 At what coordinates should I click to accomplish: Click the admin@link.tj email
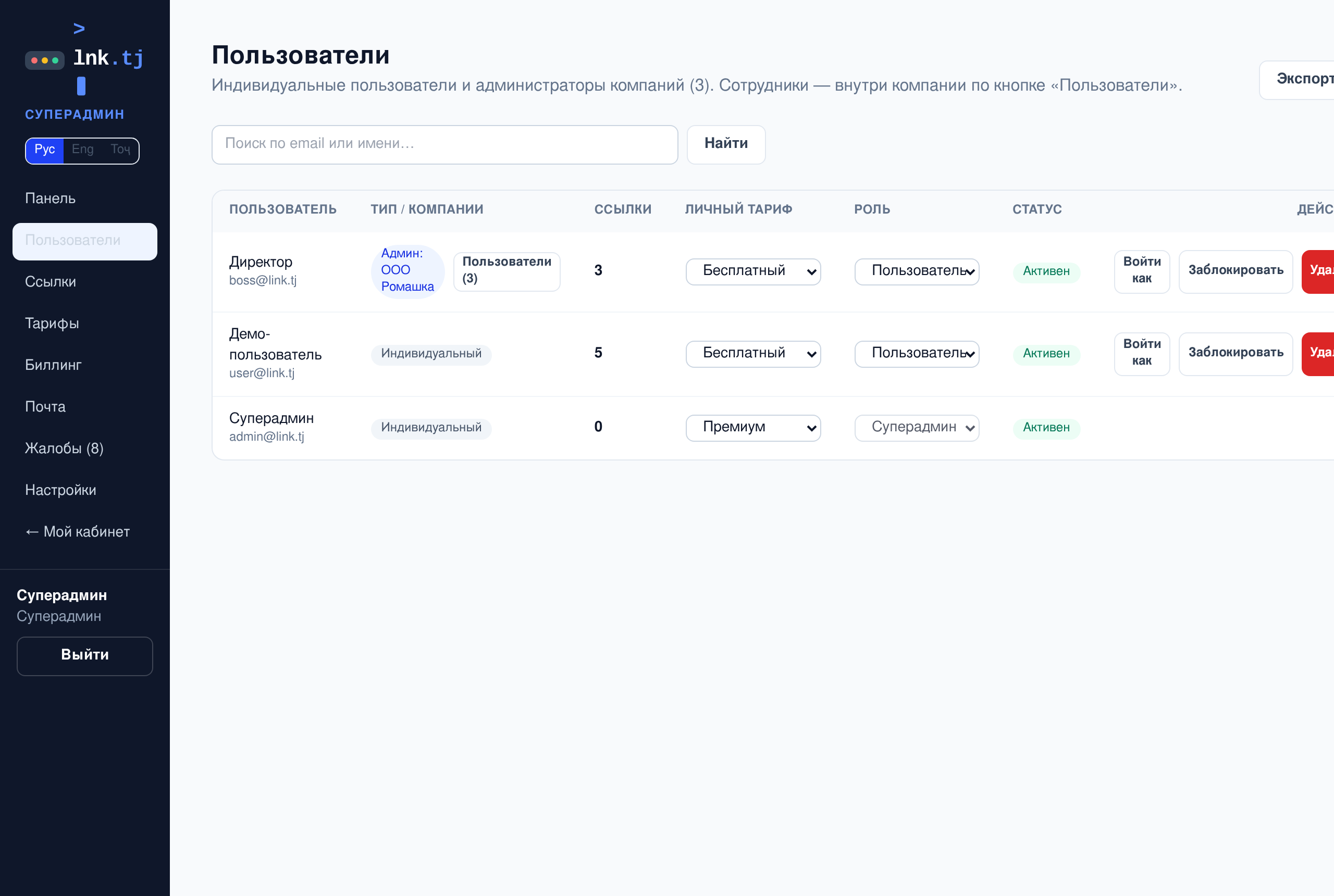click(266, 437)
